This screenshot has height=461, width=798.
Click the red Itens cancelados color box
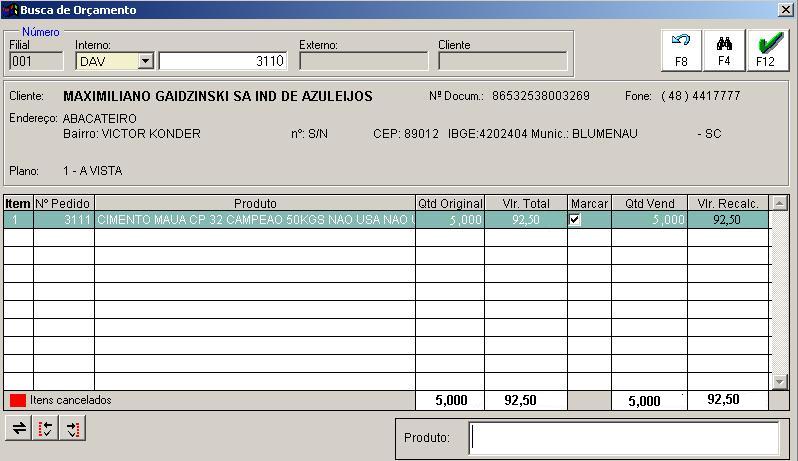click(x=18, y=400)
